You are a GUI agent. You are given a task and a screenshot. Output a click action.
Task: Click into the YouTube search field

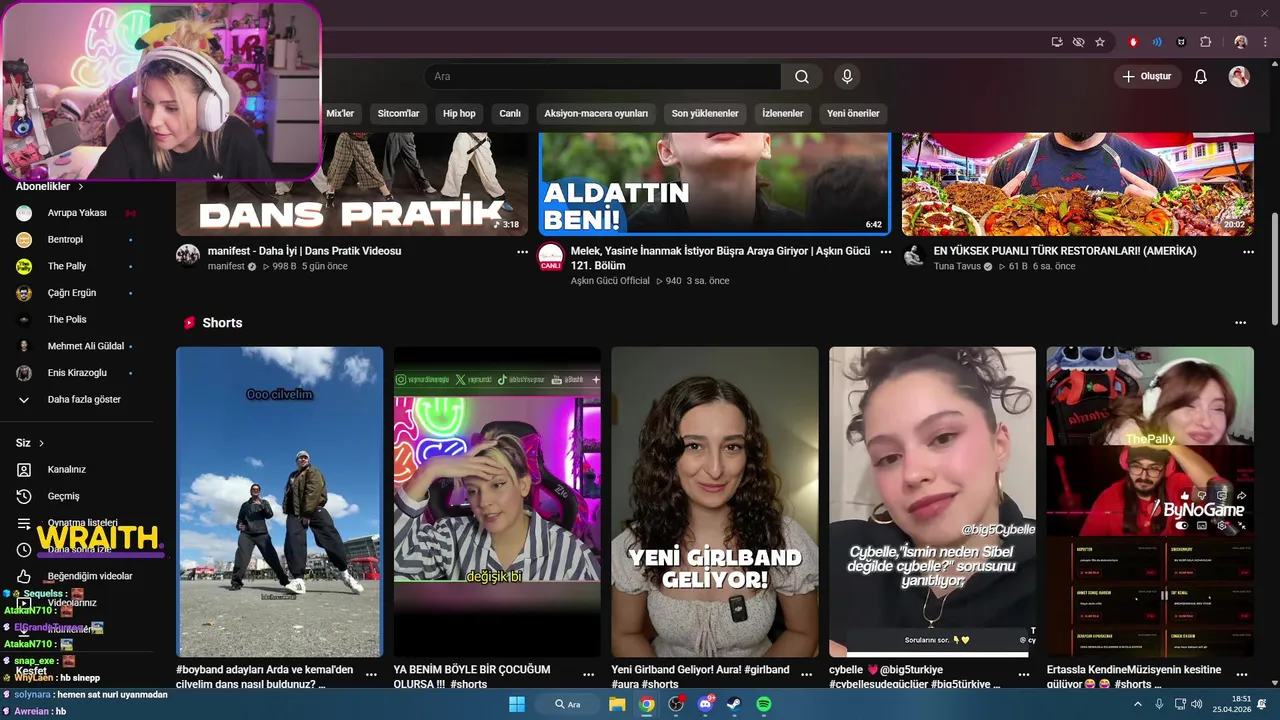pos(602,77)
